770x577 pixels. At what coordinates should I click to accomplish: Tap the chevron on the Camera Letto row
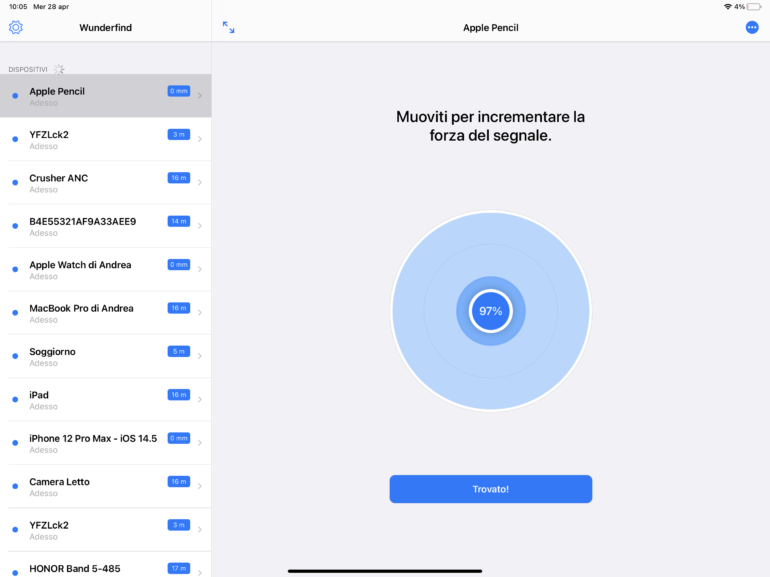[200, 486]
